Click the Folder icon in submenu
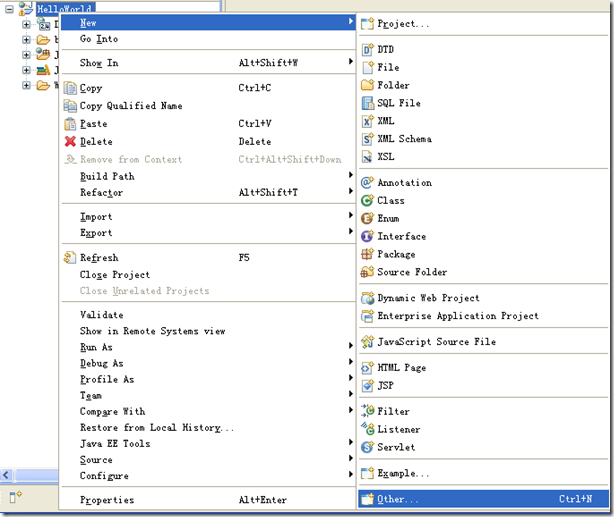This screenshot has width=614, height=517. [x=367, y=85]
